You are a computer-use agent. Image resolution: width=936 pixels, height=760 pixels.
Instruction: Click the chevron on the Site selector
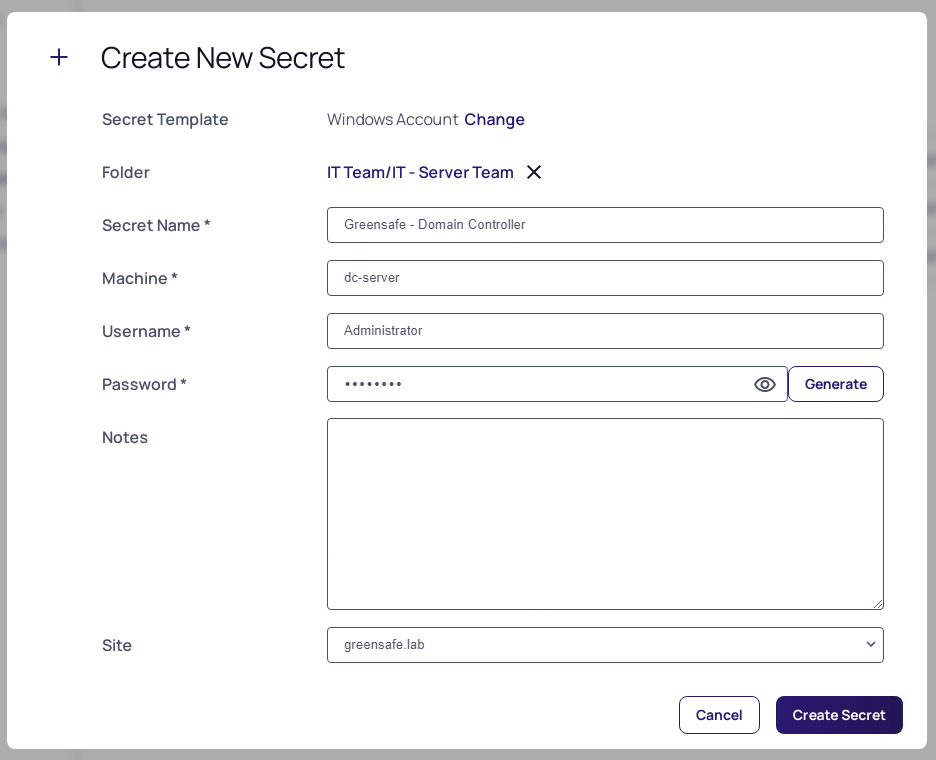[x=869, y=645]
